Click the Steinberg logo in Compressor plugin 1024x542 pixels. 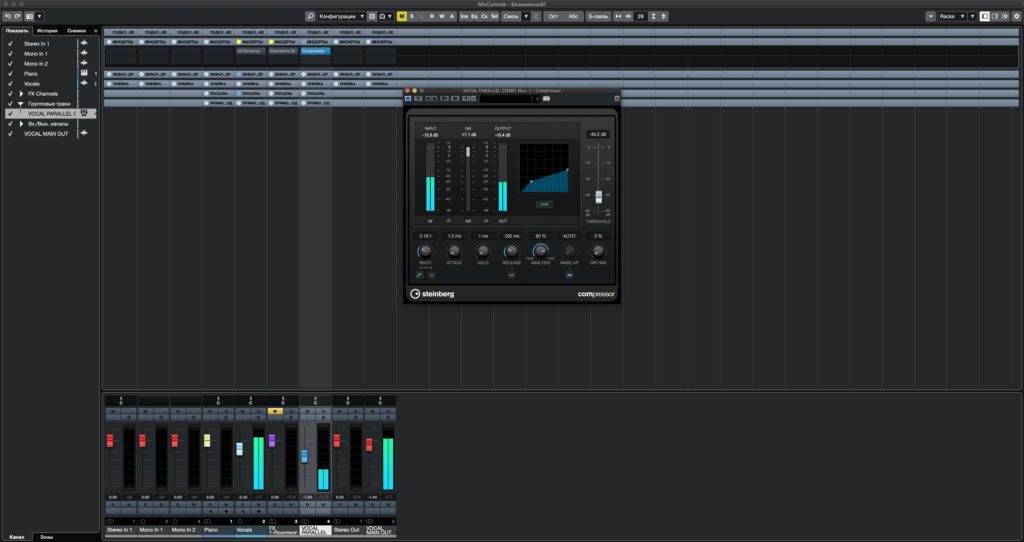(432, 294)
